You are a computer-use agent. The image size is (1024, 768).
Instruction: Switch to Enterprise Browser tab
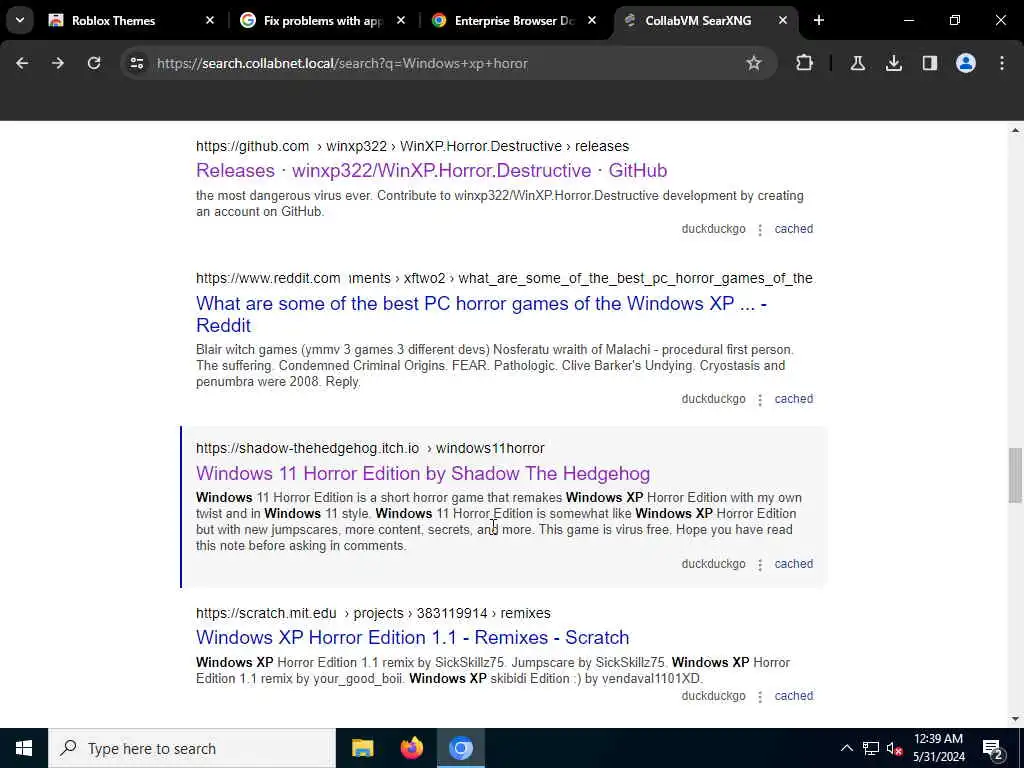pyautogui.click(x=514, y=20)
